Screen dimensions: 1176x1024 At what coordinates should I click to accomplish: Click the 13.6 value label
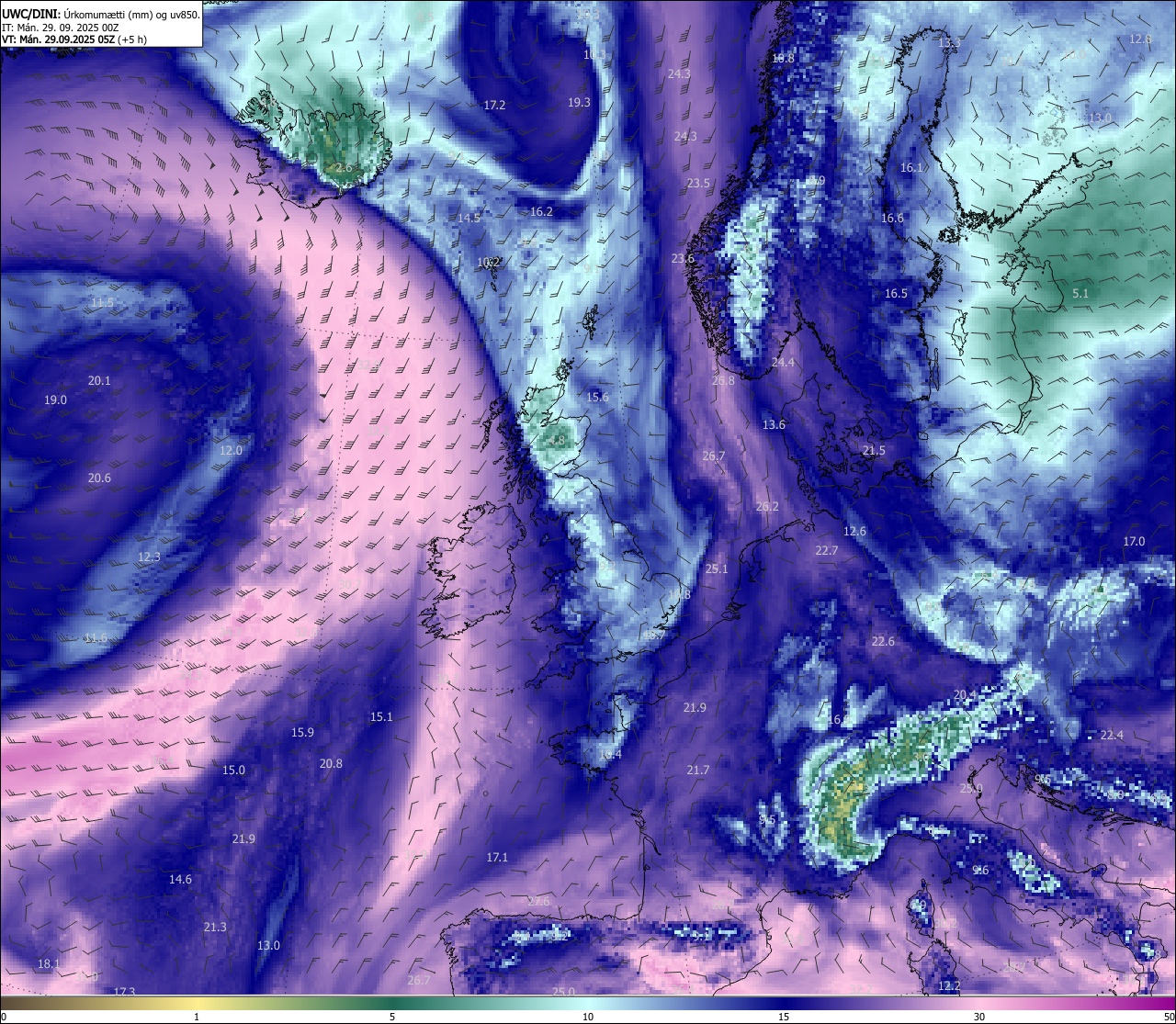click(774, 425)
